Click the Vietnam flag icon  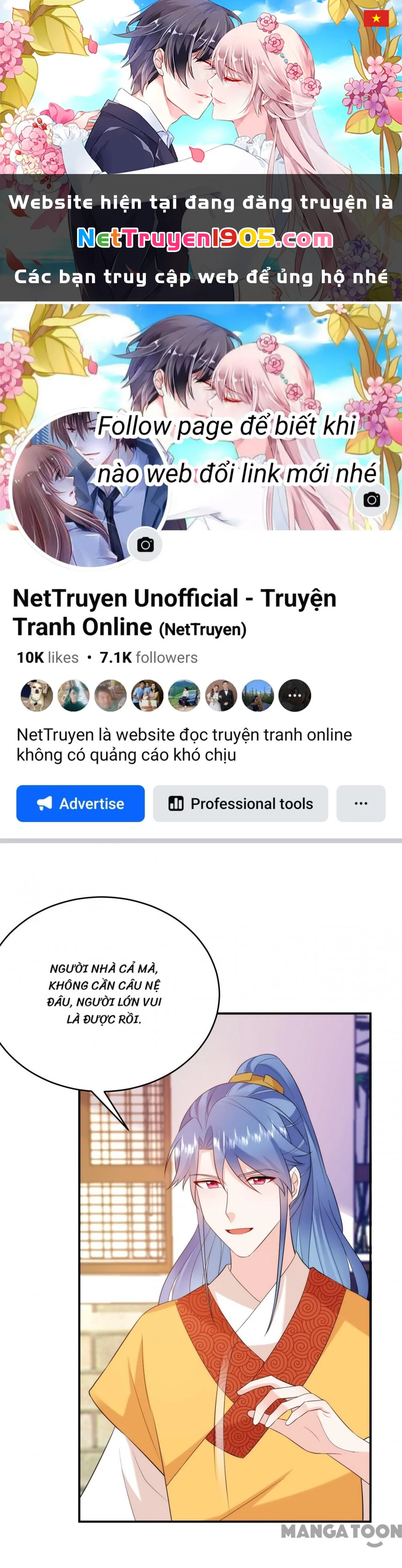tap(376, 18)
